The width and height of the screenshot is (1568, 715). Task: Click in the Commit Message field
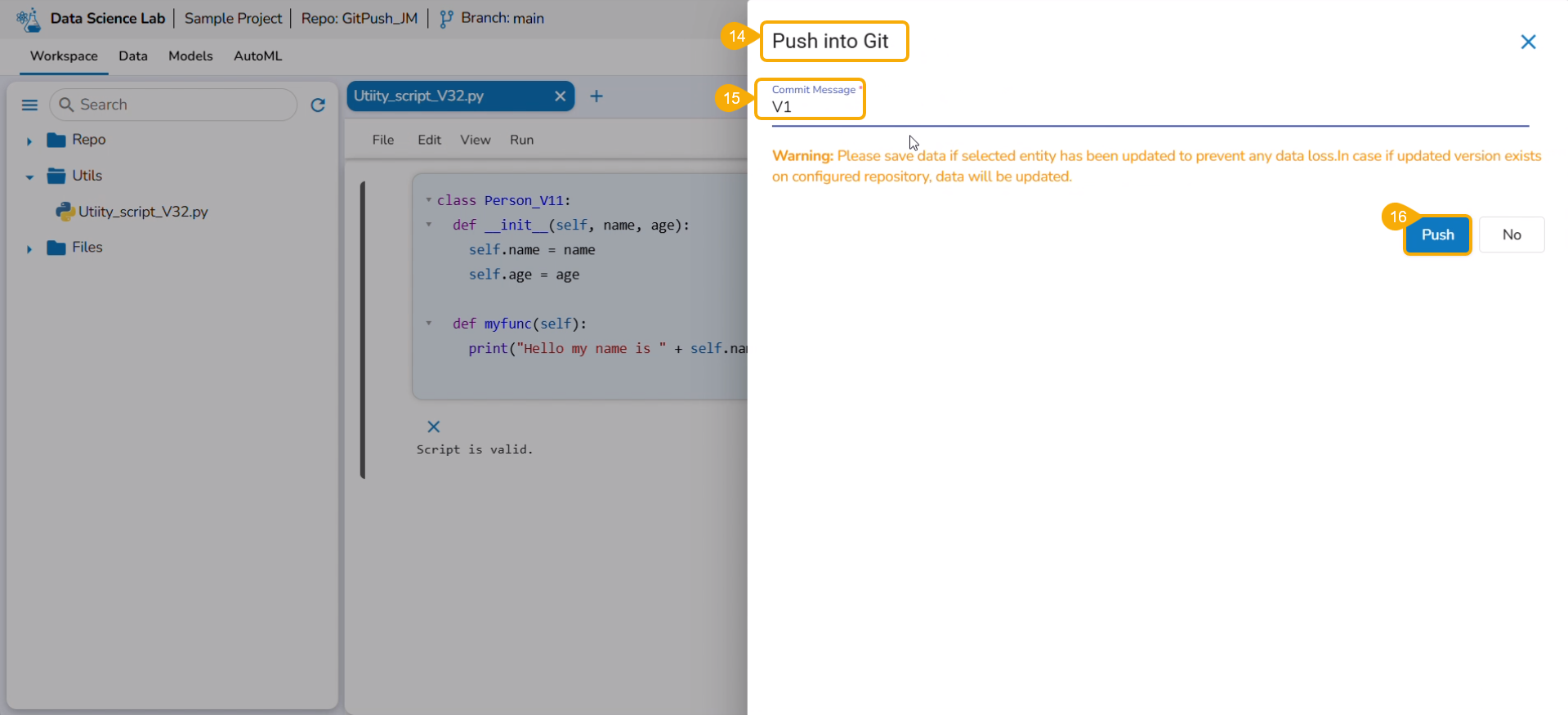(x=1150, y=107)
